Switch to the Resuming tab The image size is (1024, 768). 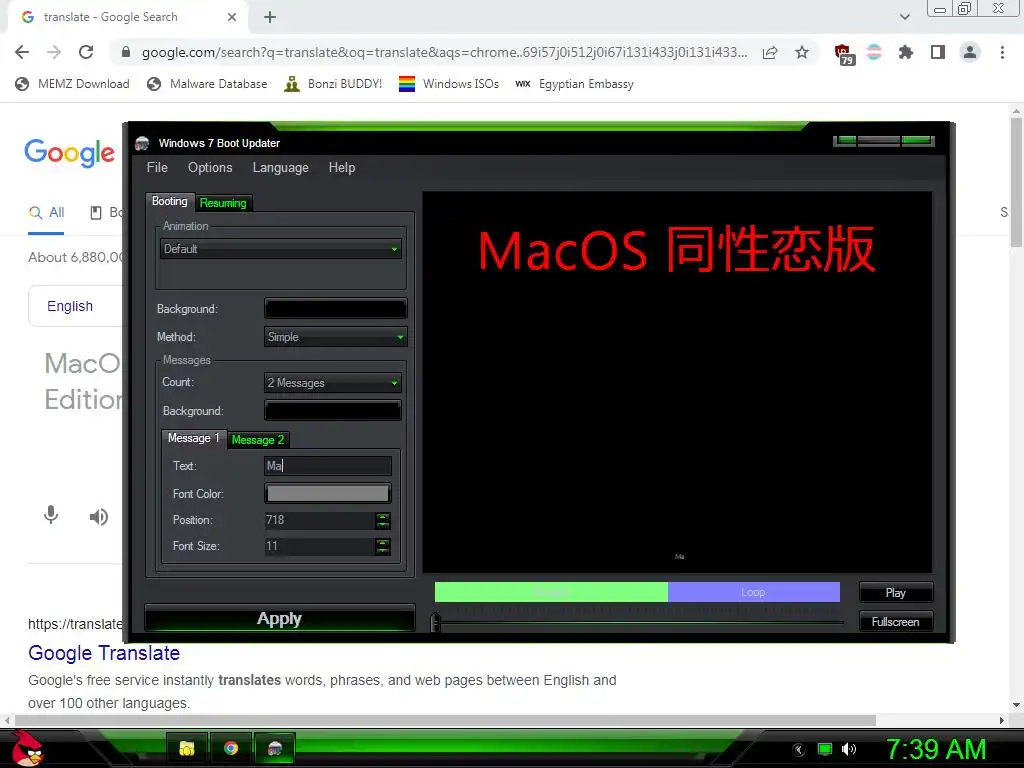click(x=223, y=203)
